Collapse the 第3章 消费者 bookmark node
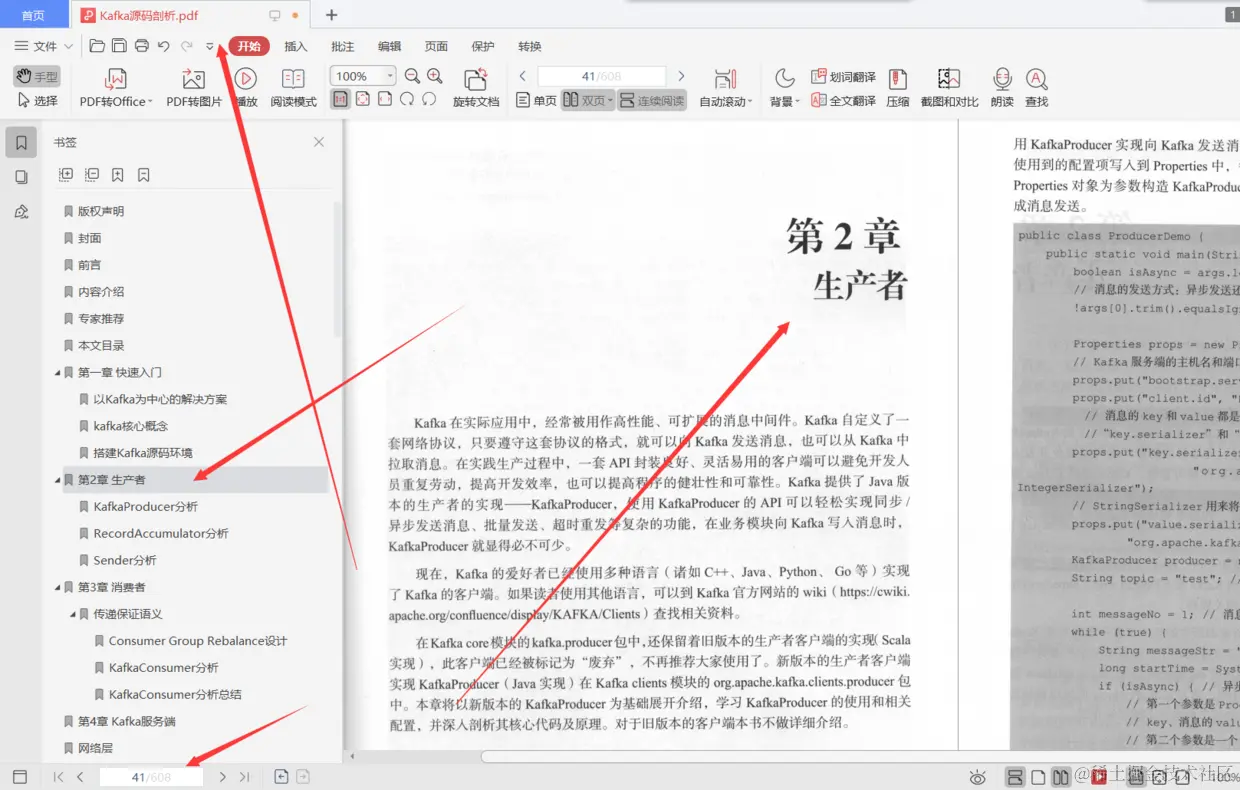 (57, 587)
